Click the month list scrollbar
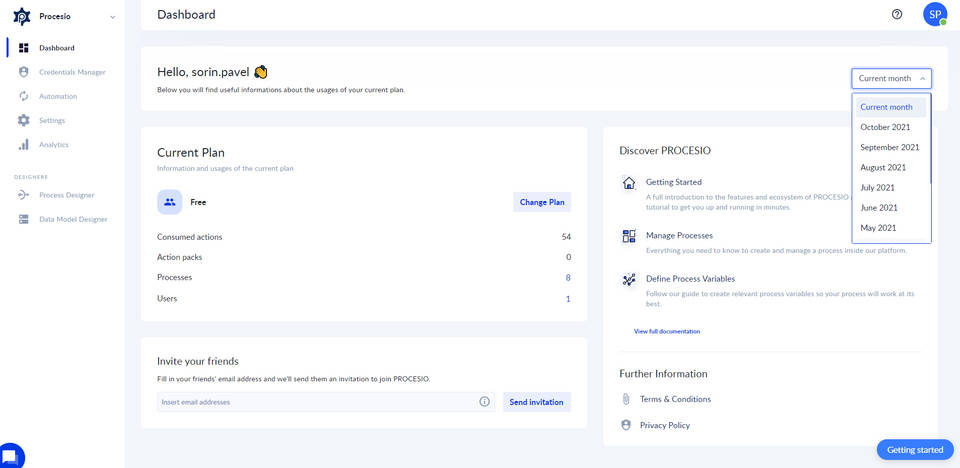This screenshot has width=960, height=468. (930, 140)
